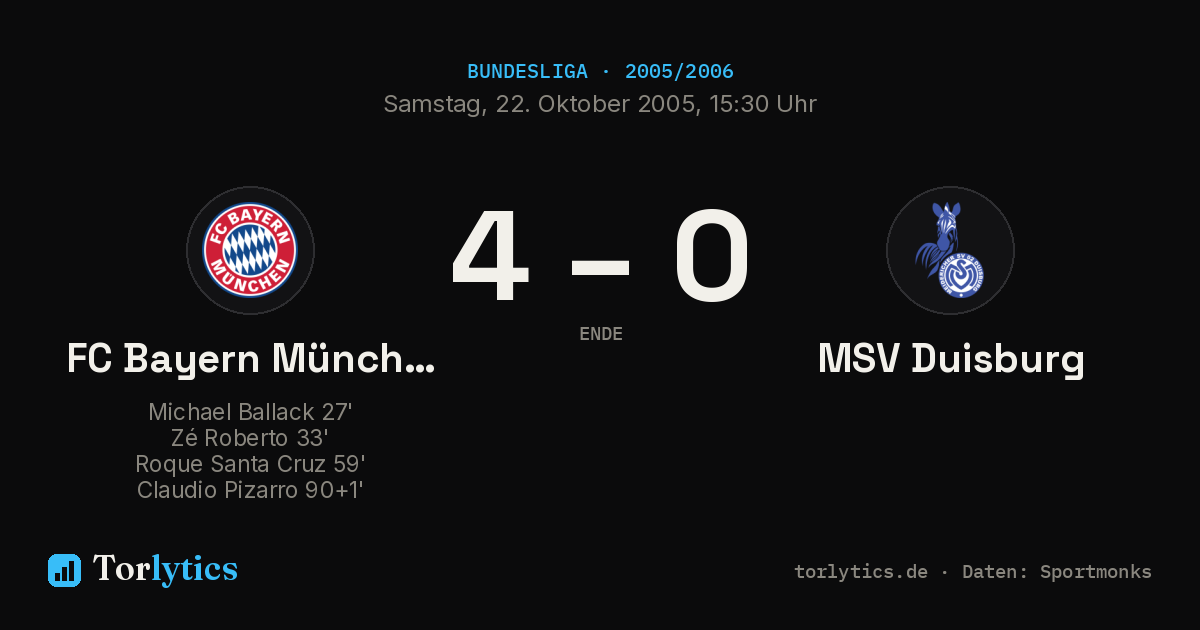The image size is (1200, 630).
Task: Select the MSV Duisburg team name
Action: (x=951, y=359)
